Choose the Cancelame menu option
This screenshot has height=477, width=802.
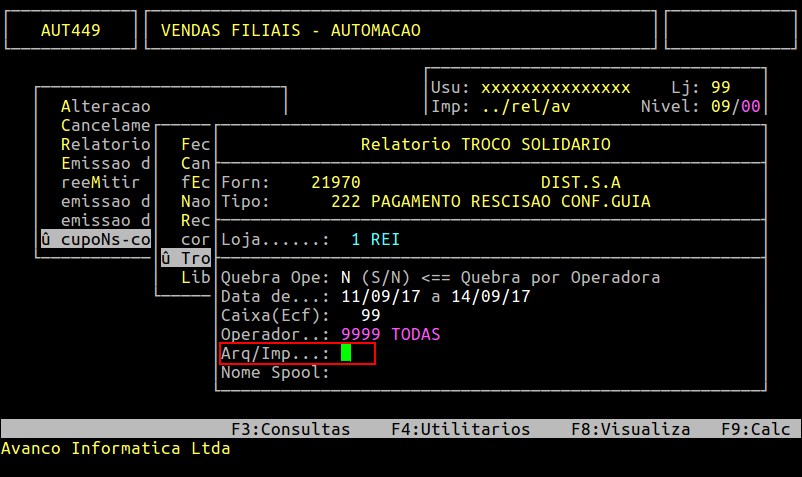click(105, 126)
